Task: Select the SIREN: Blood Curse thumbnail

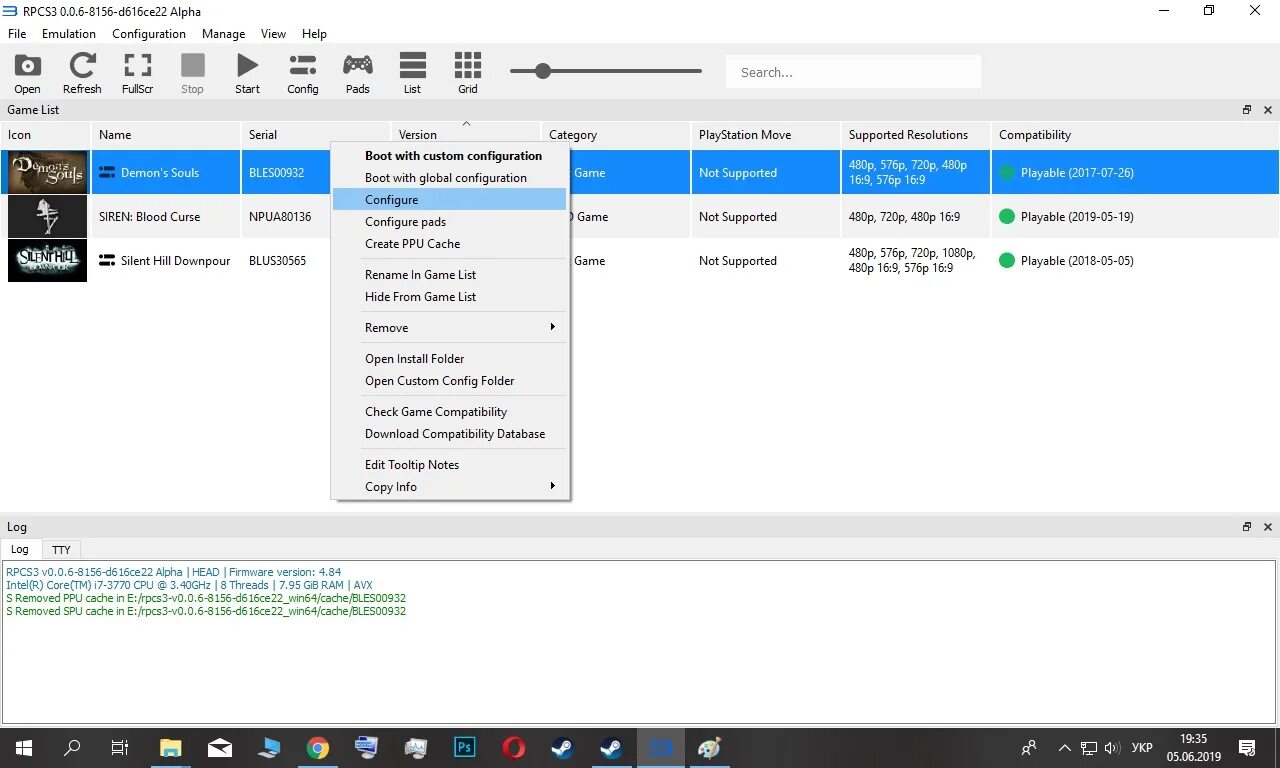Action: [47, 216]
